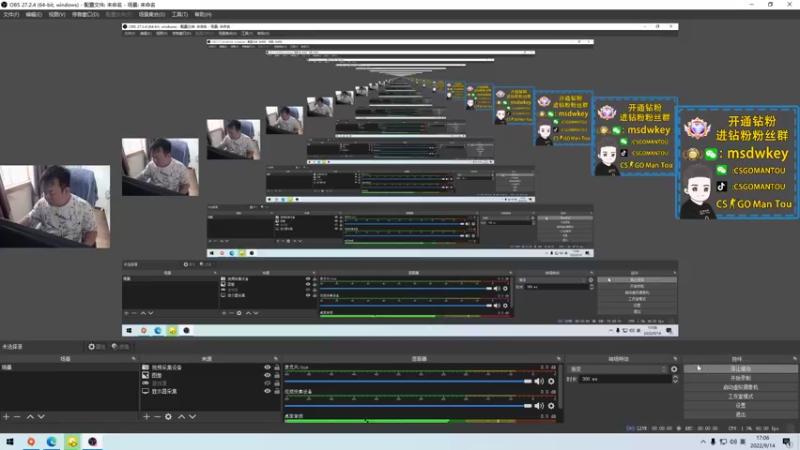Mute the 视频采集设备 mixer channel speaker
The image size is (800, 450).
539,406
